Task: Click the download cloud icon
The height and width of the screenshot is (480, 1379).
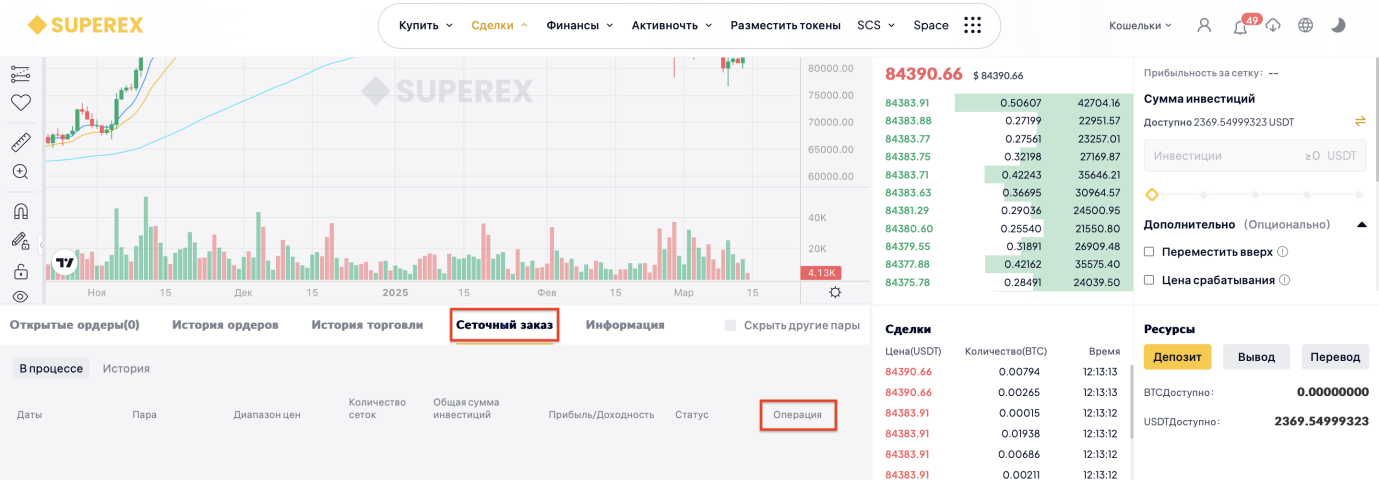Action: (x=1272, y=26)
